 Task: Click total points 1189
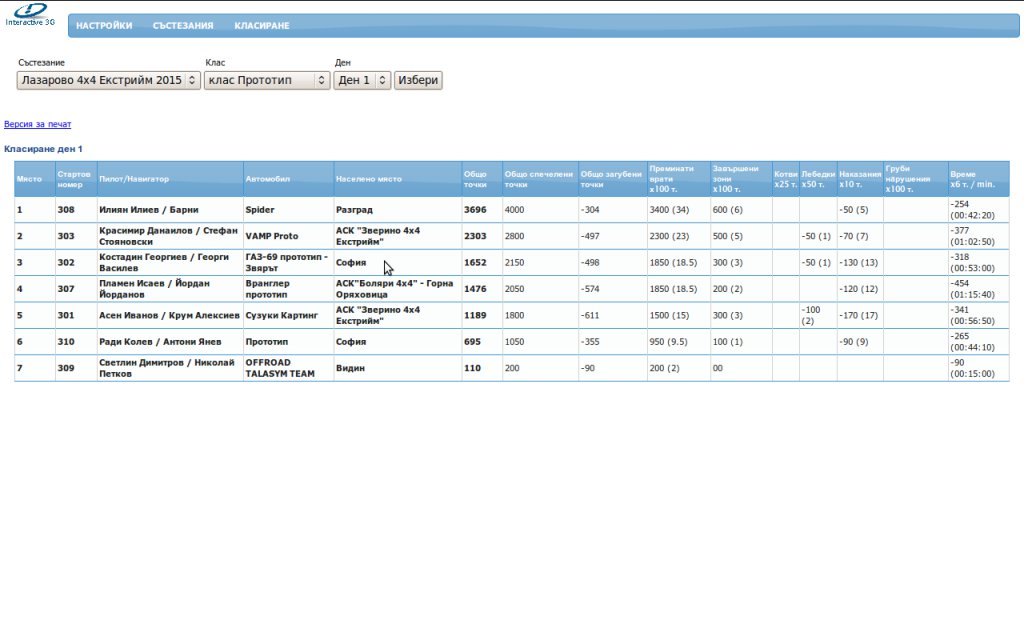tap(475, 315)
